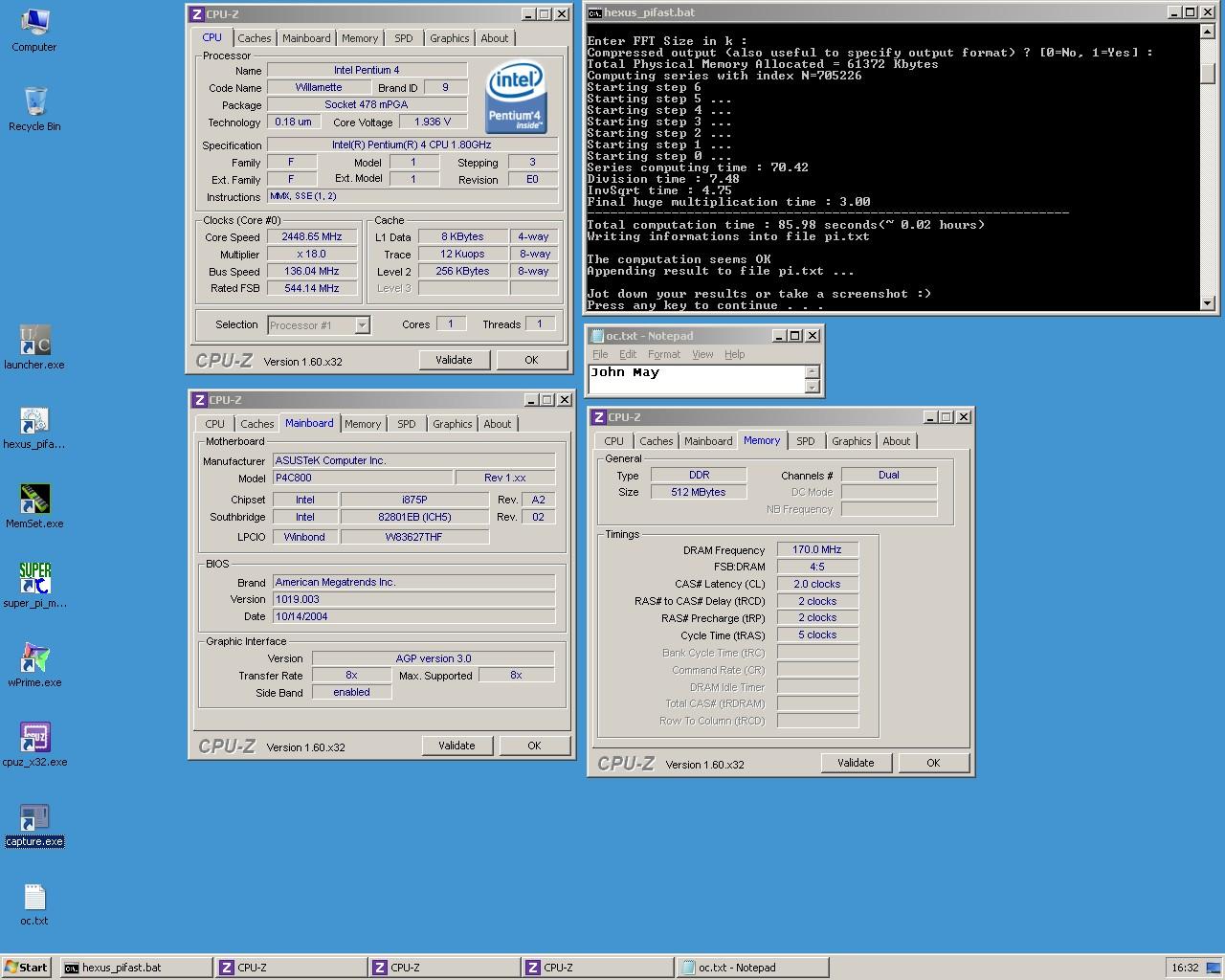Open SPD tab in top CPU-Z window

click(404, 38)
